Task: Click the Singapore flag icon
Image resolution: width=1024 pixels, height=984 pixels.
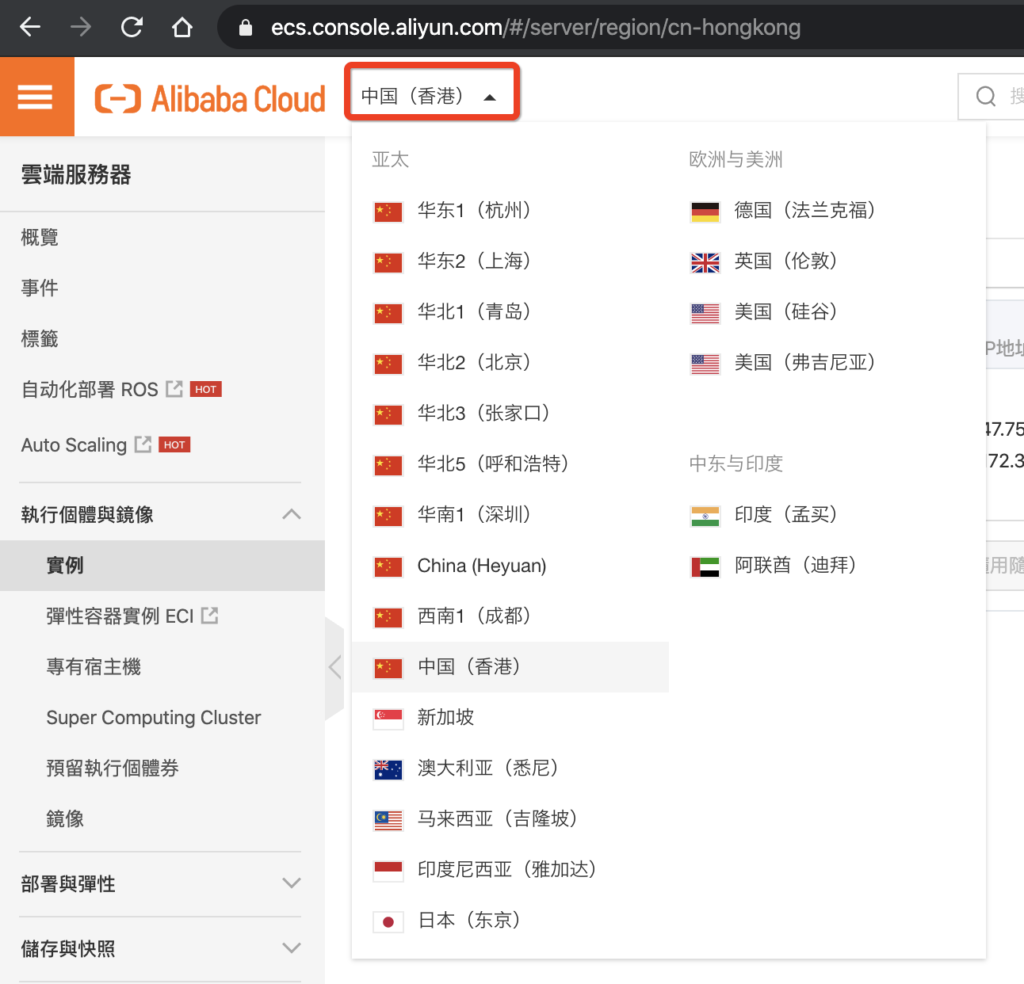Action: pyautogui.click(x=388, y=718)
